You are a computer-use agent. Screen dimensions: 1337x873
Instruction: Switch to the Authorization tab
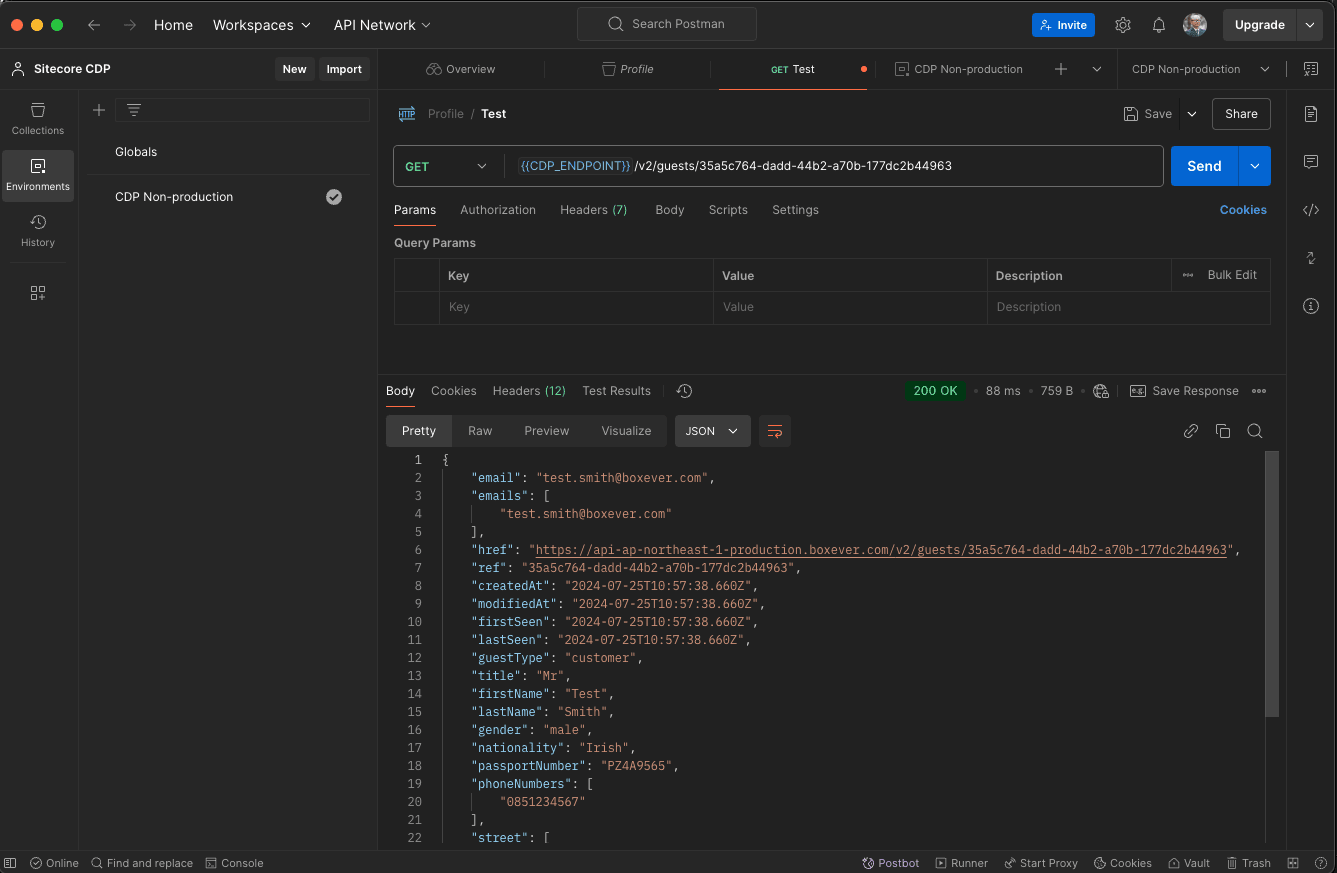click(x=497, y=210)
